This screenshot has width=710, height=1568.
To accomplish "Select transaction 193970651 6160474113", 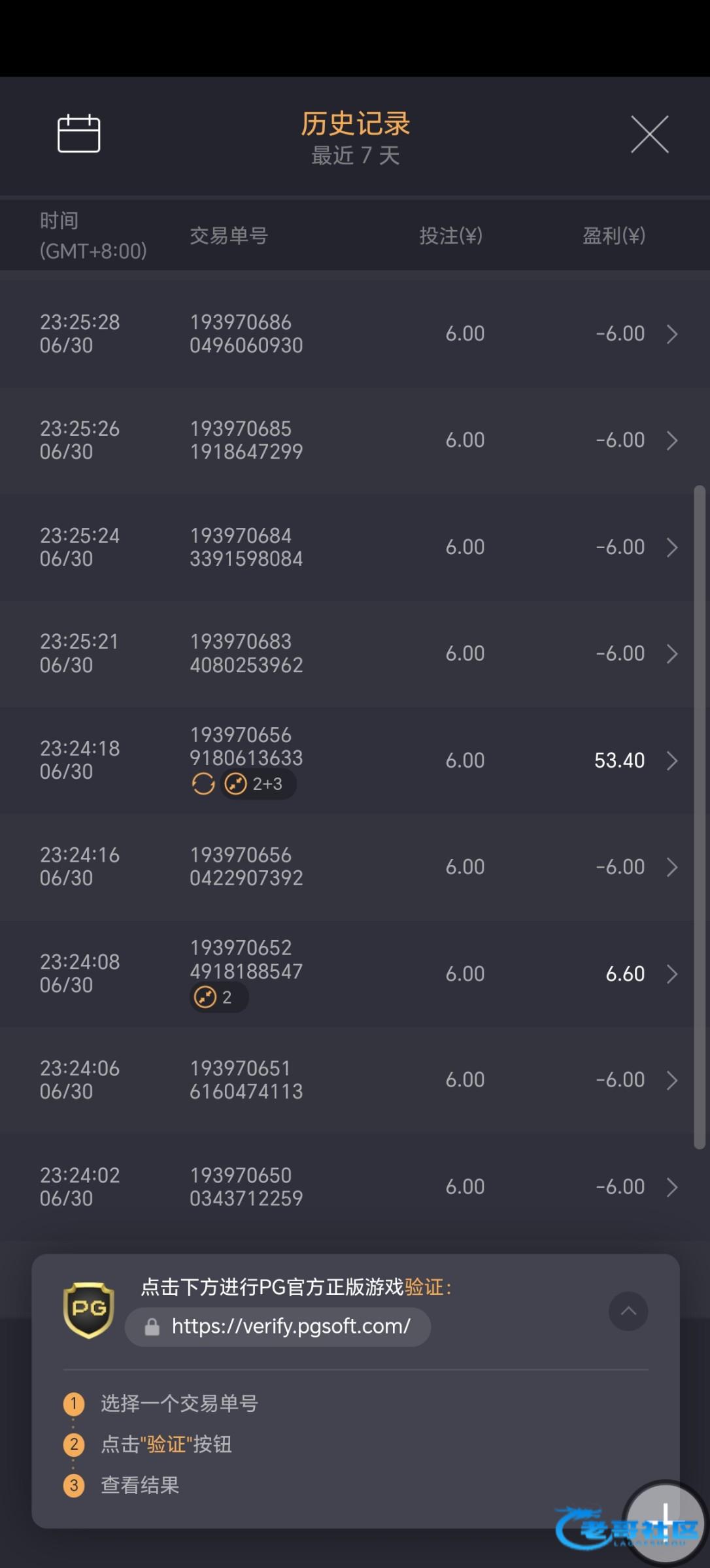I will click(x=246, y=1080).
